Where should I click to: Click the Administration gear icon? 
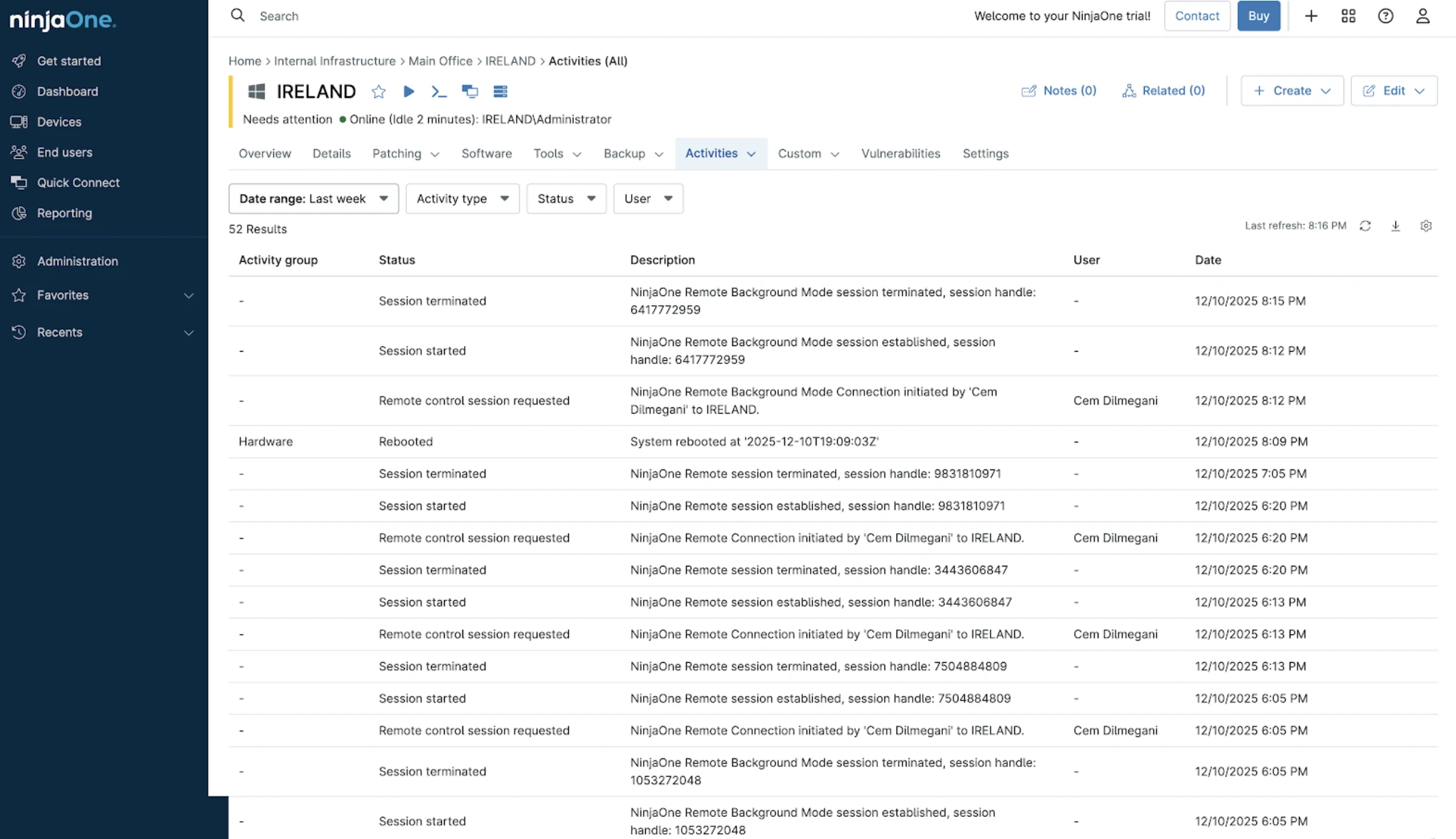tap(19, 261)
